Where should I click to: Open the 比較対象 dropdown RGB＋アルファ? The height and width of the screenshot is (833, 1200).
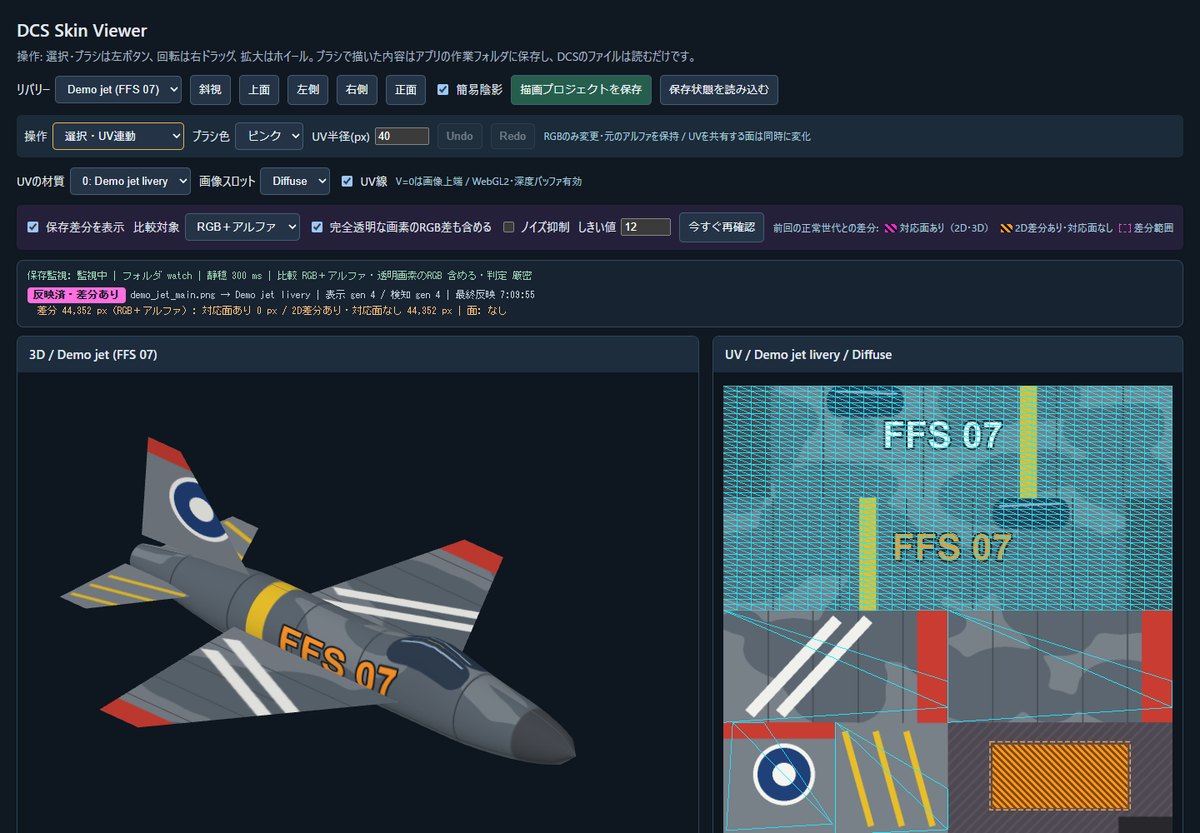(242, 227)
